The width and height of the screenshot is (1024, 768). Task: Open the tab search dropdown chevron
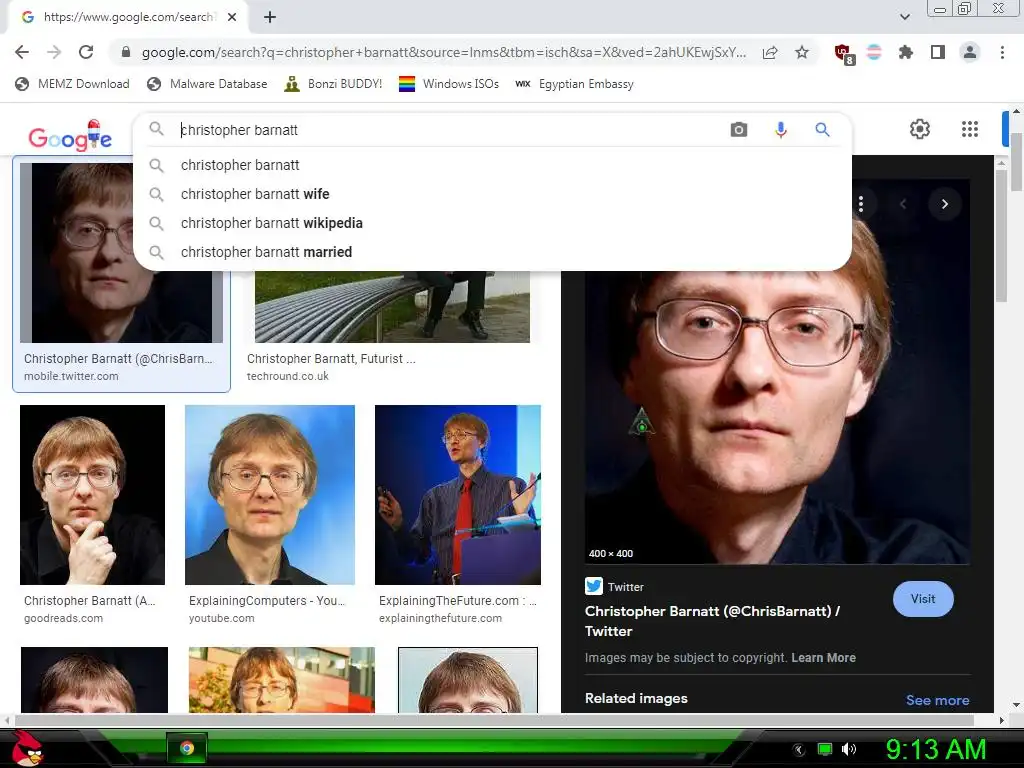(x=904, y=17)
